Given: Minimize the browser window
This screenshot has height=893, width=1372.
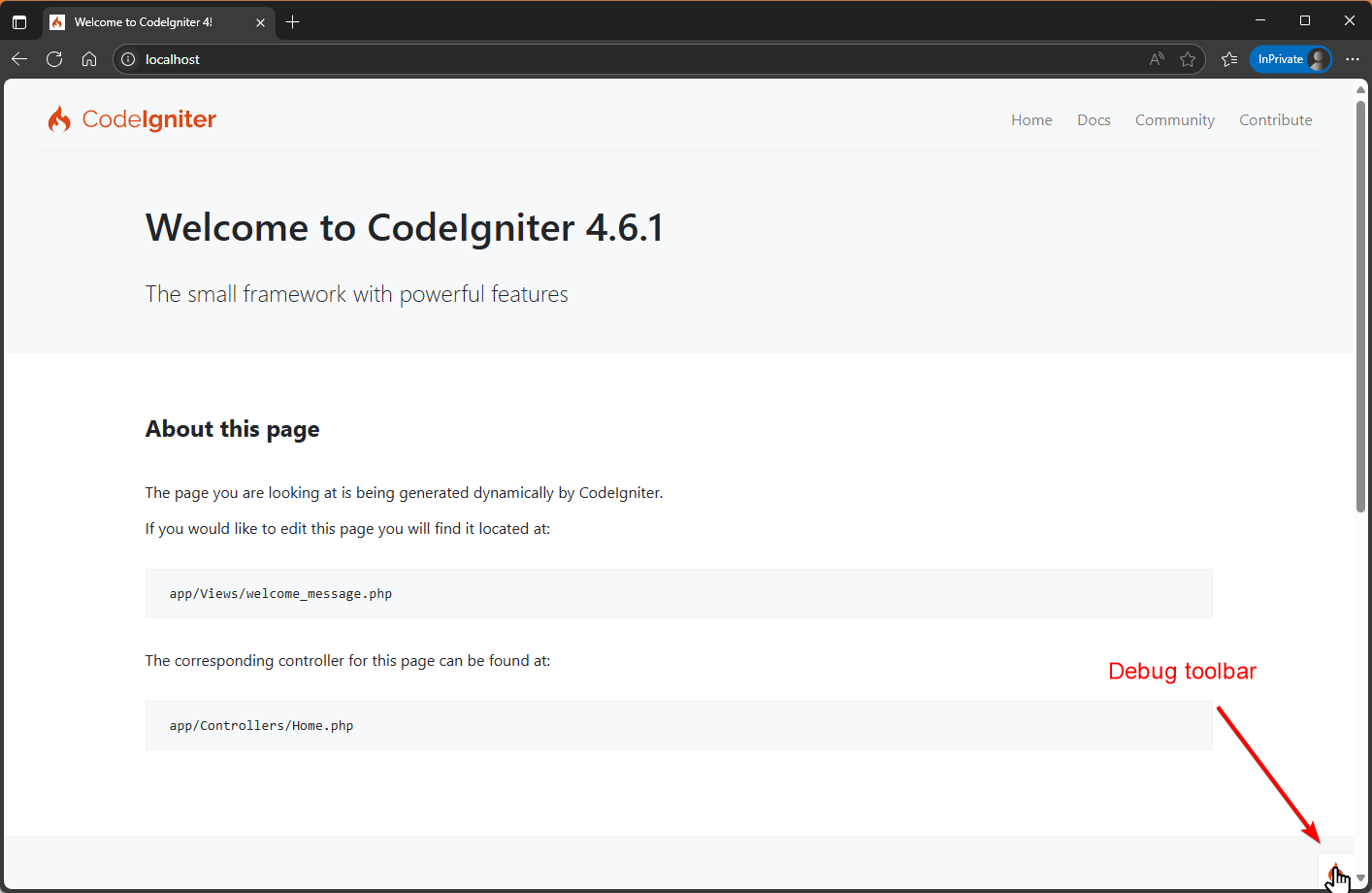Looking at the screenshot, I should (x=1260, y=20).
